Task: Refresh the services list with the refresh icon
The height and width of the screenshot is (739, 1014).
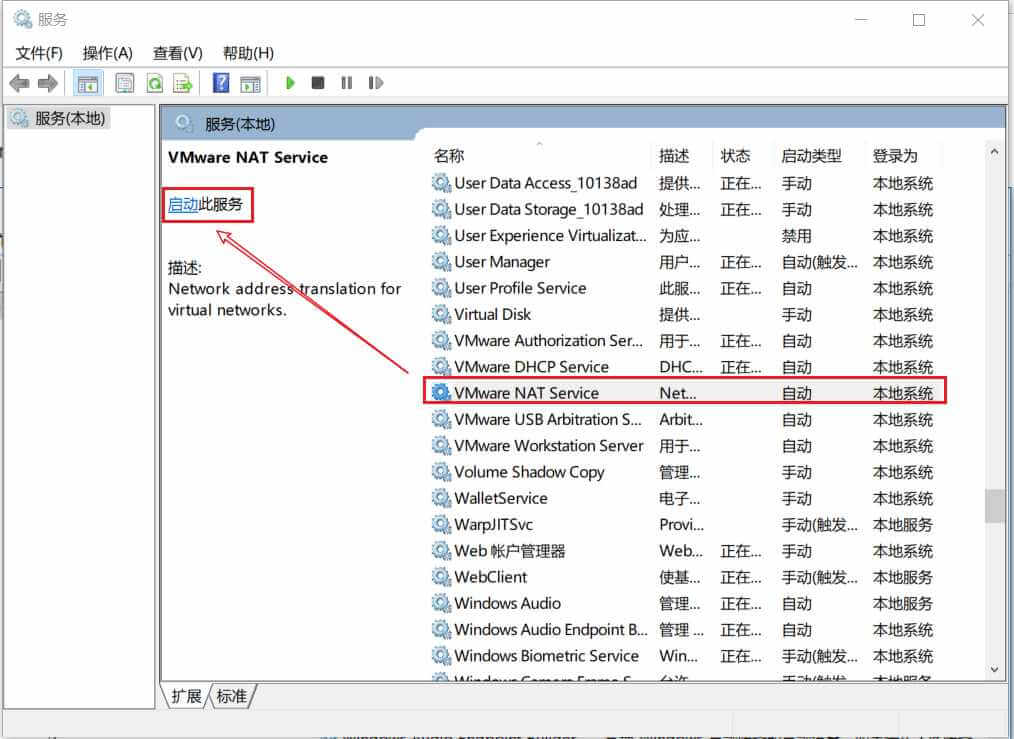Action: [153, 83]
